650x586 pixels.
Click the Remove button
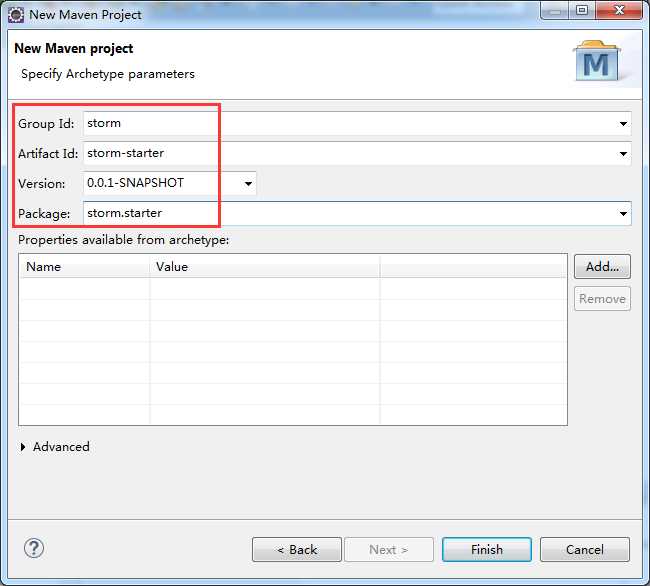coord(602,299)
